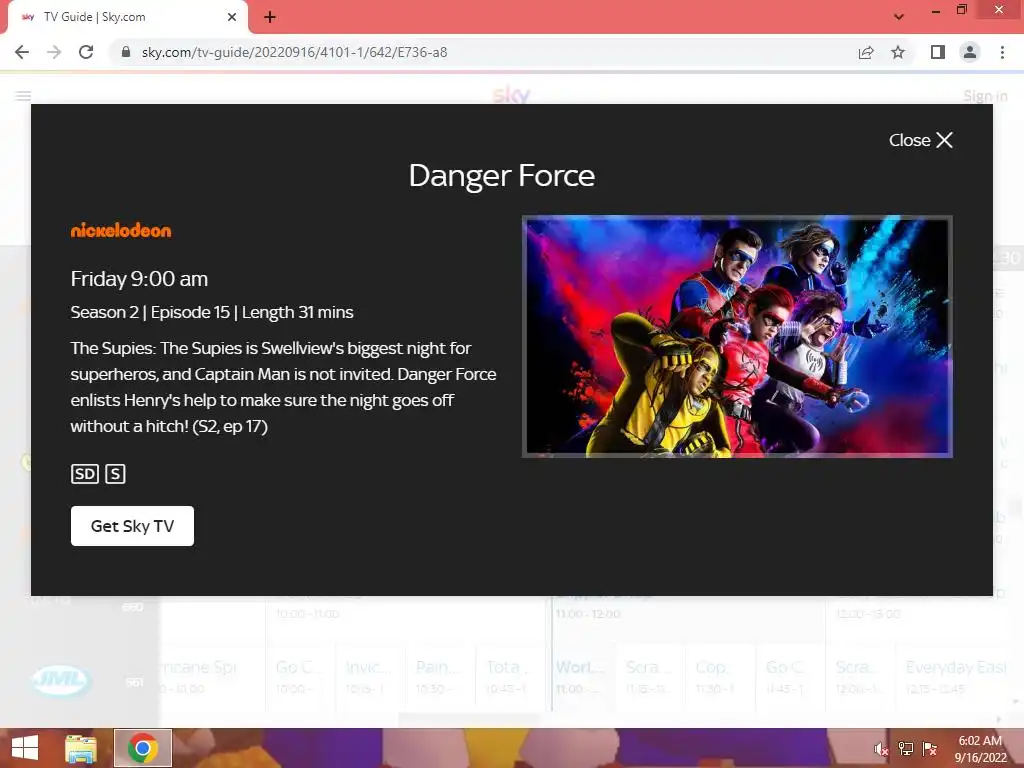Open the Chrome side panel
Viewport: 1024px width, 768px height.
click(x=938, y=52)
